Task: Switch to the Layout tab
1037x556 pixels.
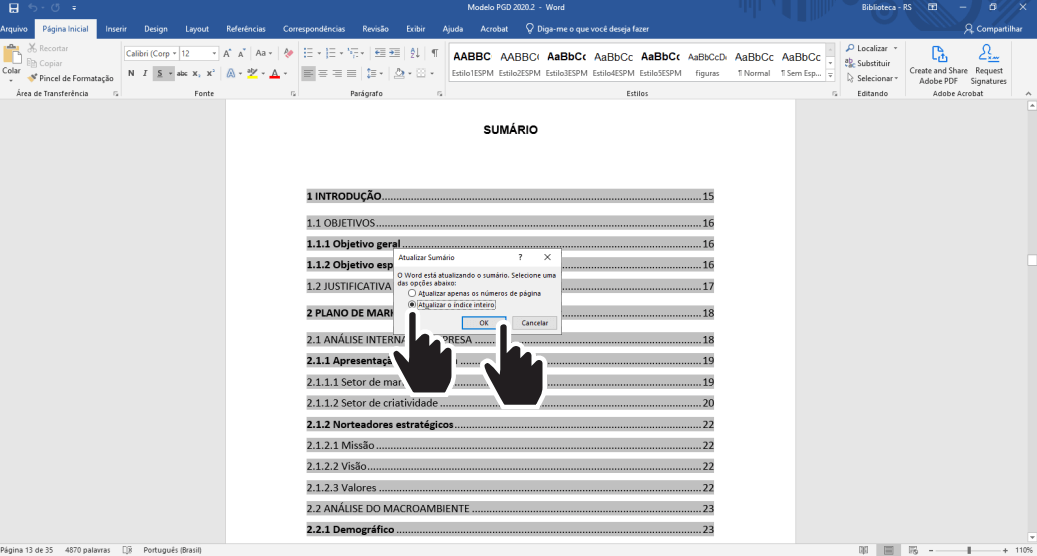Action: tap(197, 29)
